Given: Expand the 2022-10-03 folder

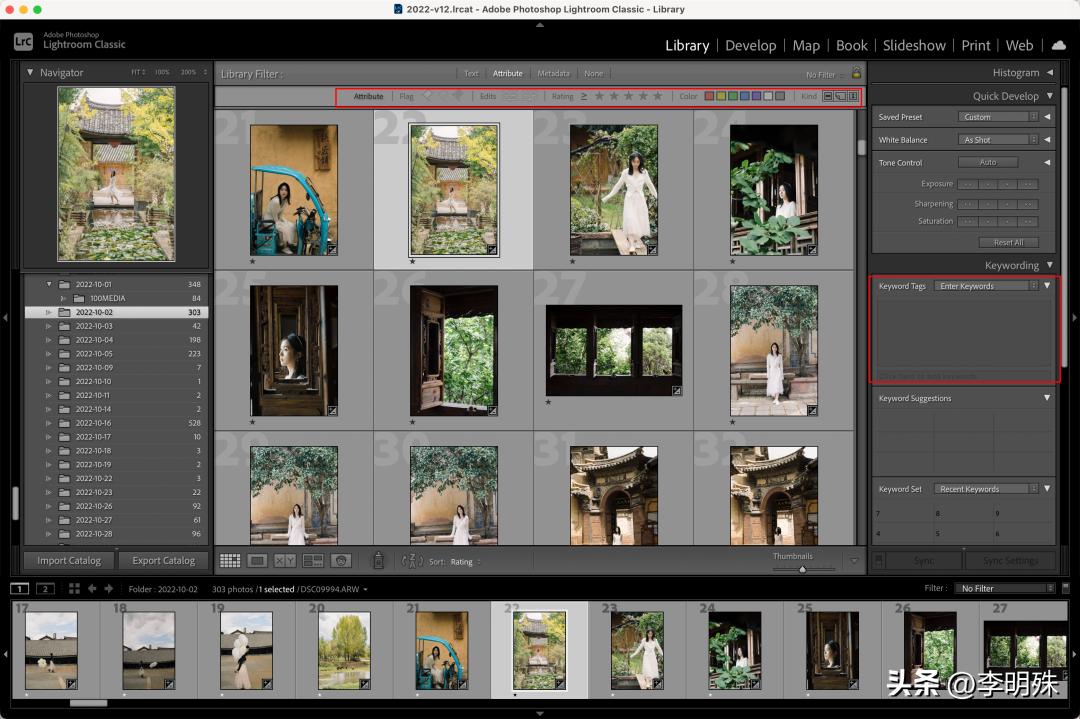Looking at the screenshot, I should (x=48, y=326).
